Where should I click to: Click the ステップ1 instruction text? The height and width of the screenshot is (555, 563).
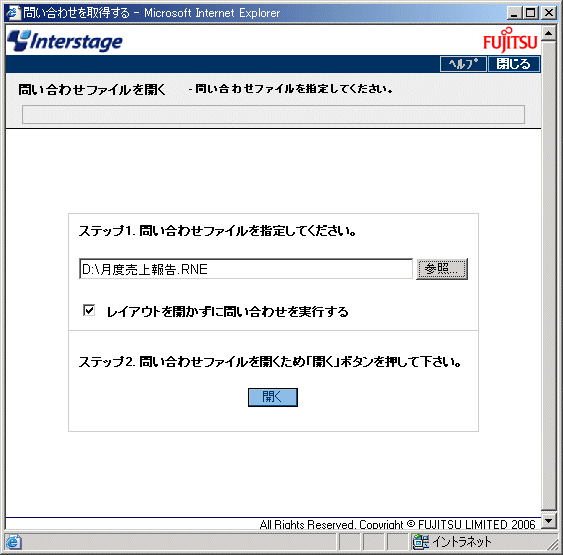pos(218,231)
